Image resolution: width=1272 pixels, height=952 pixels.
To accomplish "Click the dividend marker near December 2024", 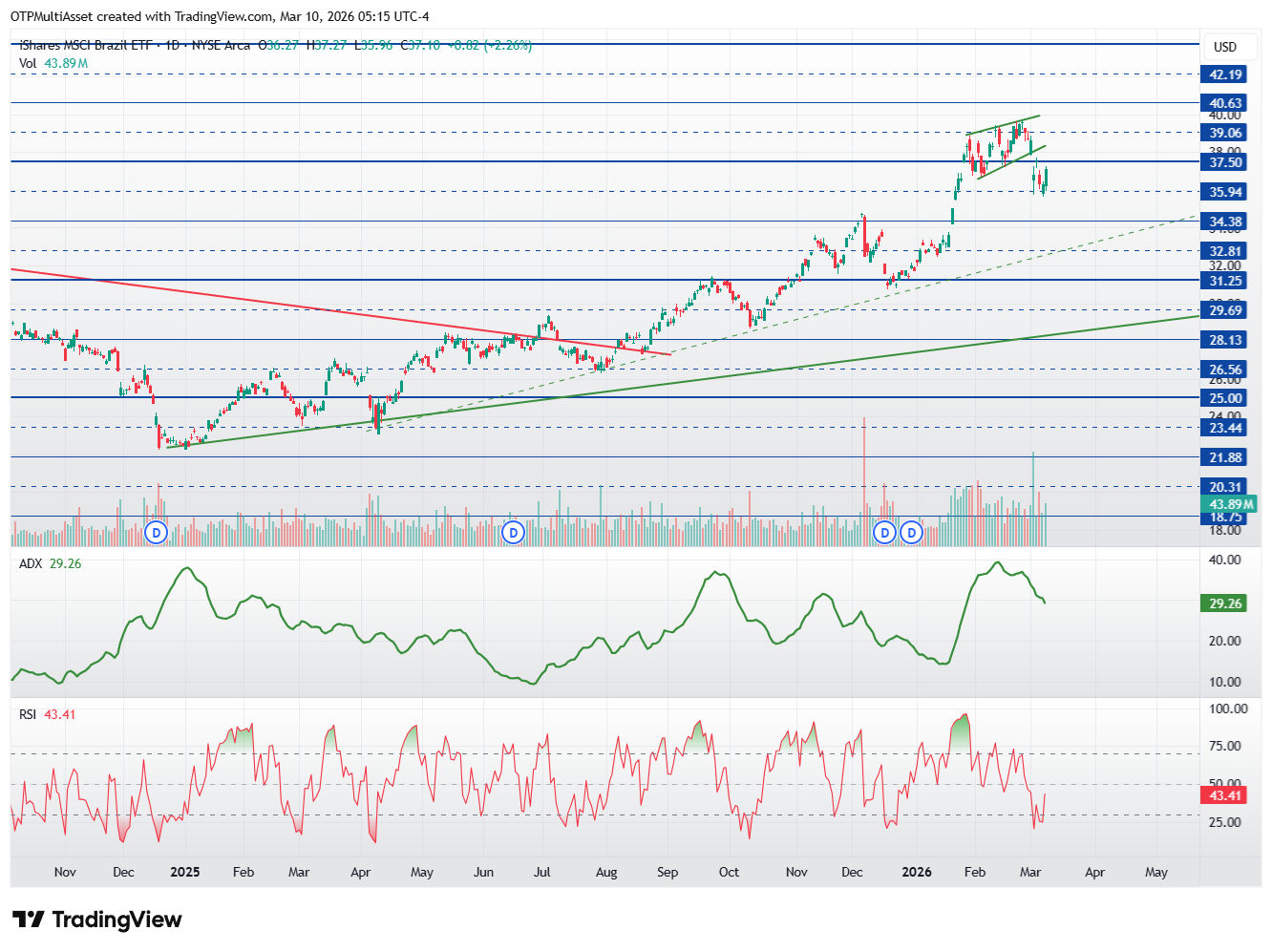I will [157, 532].
